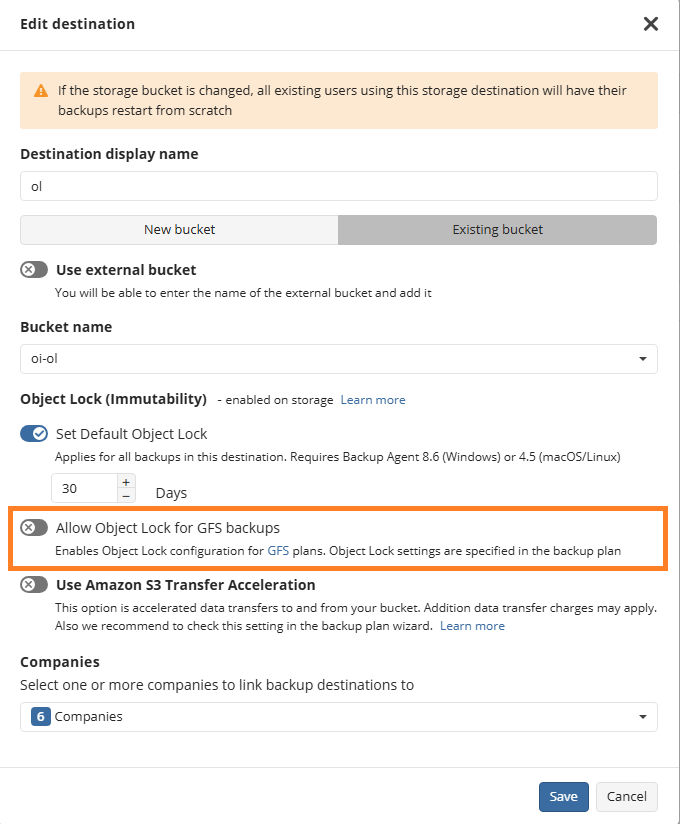This screenshot has height=824, width=680.
Task: Click the 6 companies count badge
Action: click(x=41, y=717)
